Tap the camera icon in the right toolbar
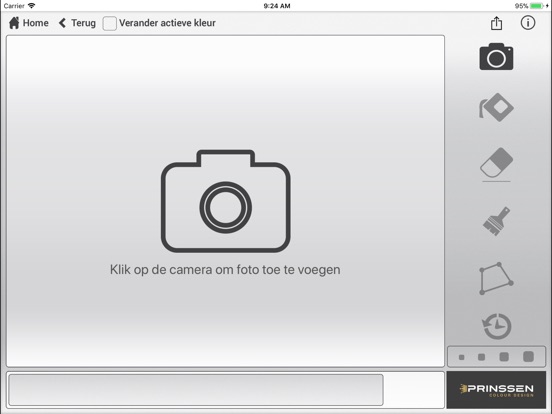The width and height of the screenshot is (552, 414). [496, 57]
